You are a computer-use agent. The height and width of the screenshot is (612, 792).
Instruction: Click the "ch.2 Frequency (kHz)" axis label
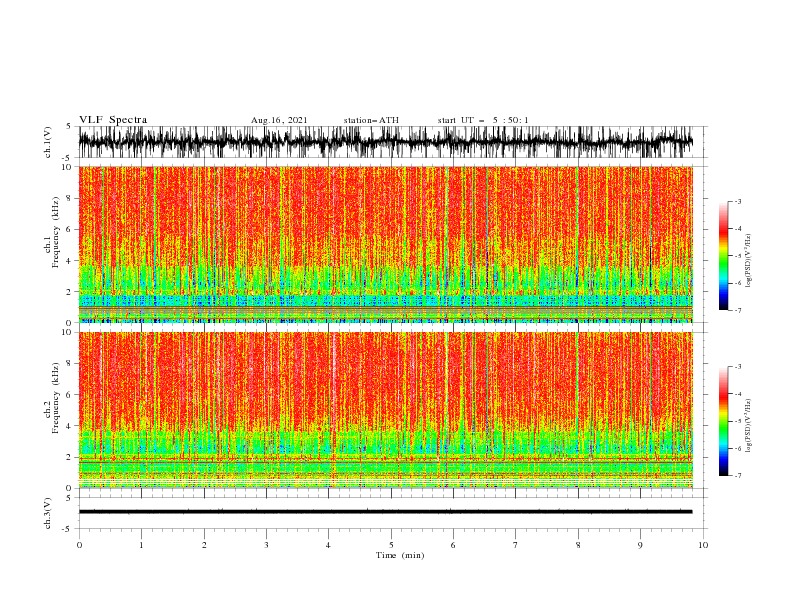pos(52,398)
